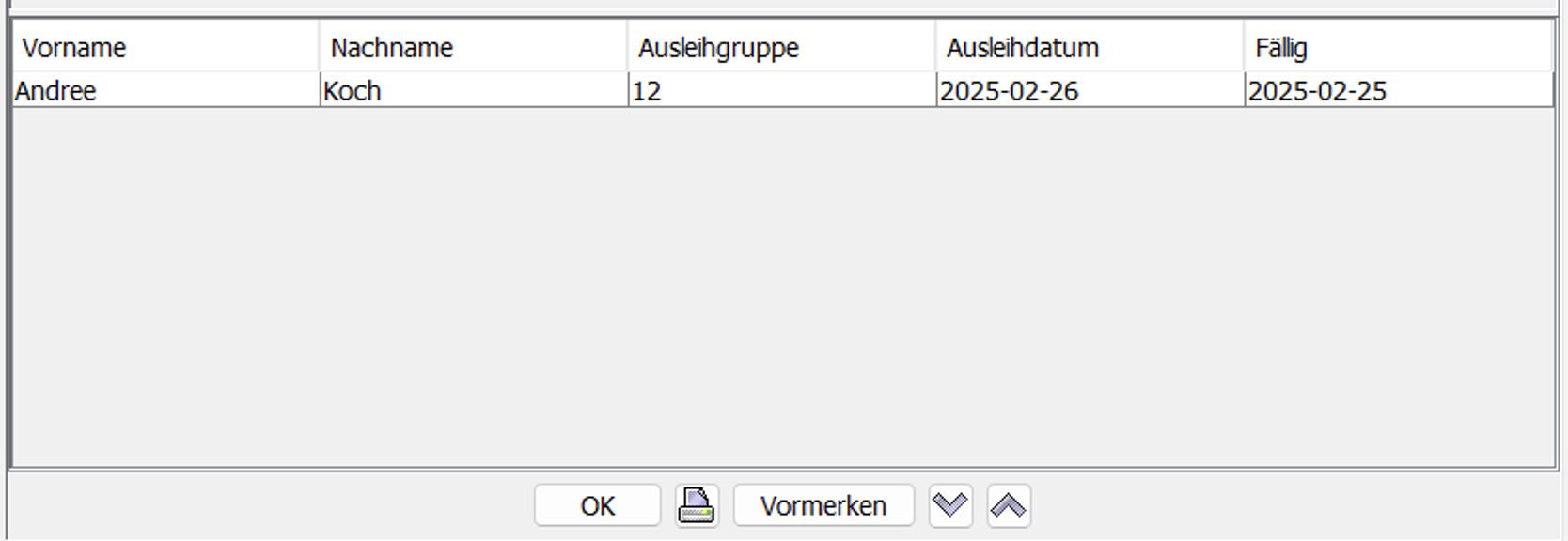
Task: Click the double chevron down button
Action: pyautogui.click(x=950, y=505)
